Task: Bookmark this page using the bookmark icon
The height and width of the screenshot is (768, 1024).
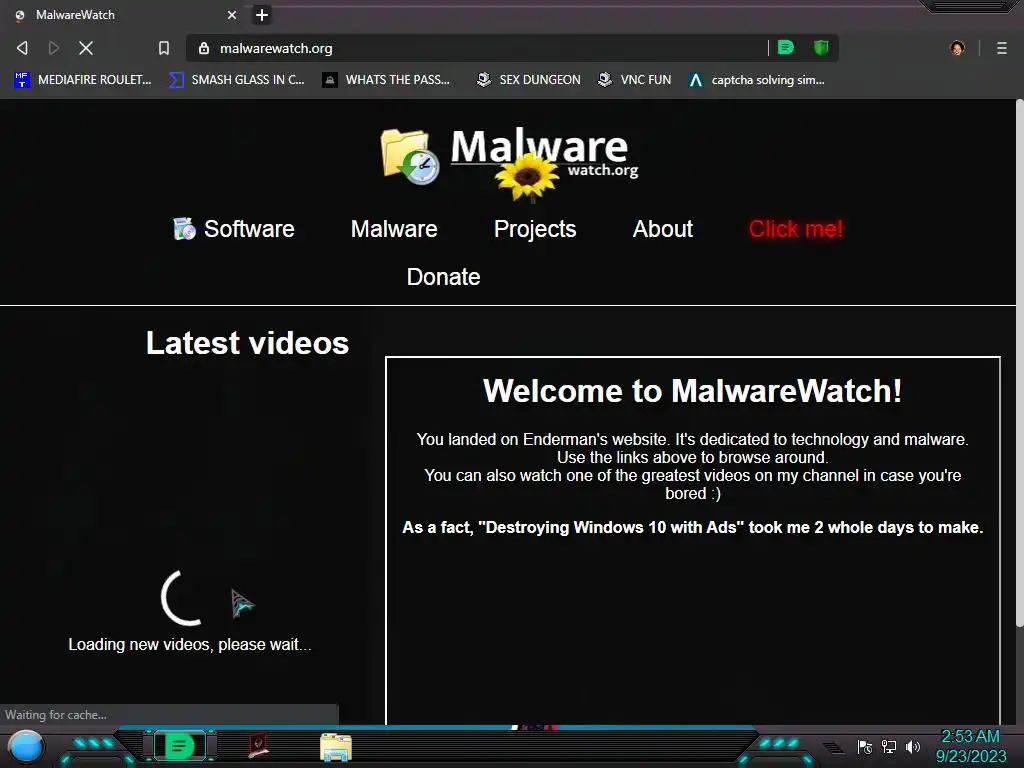Action: (164, 48)
